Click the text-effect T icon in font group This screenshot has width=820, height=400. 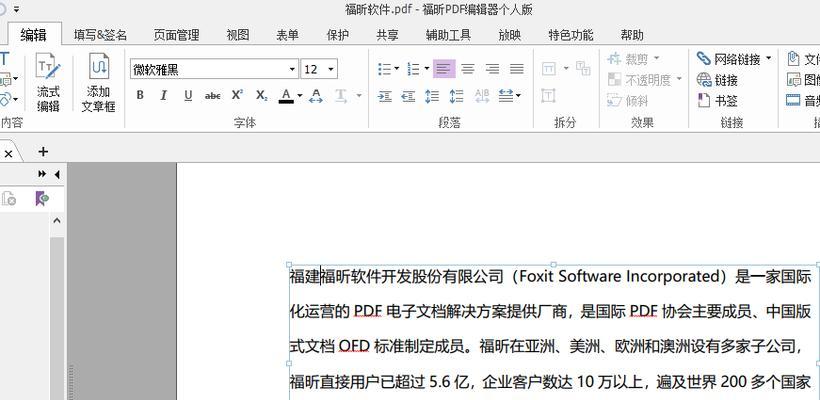click(341, 96)
